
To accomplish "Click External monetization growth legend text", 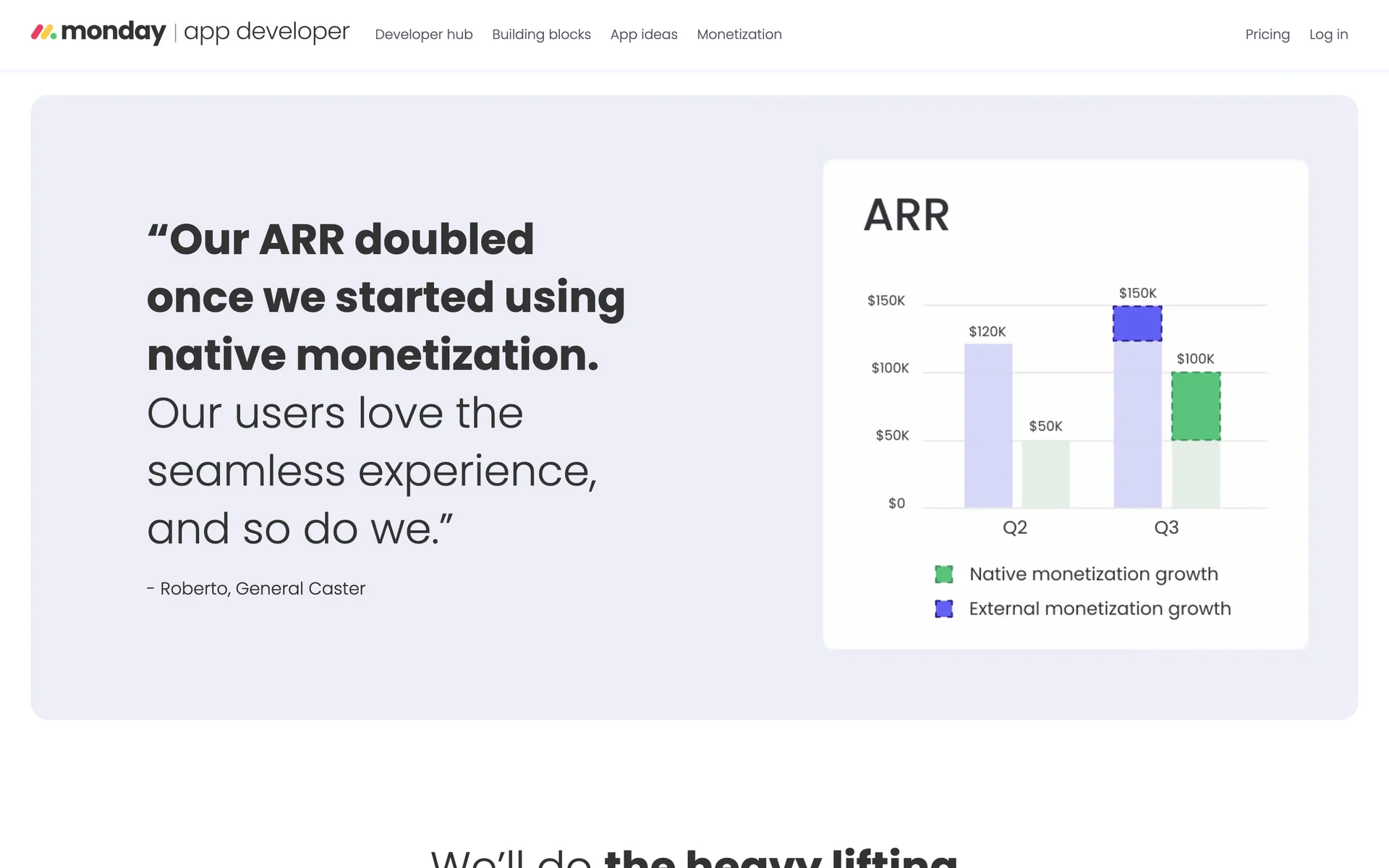I will (x=1099, y=609).
